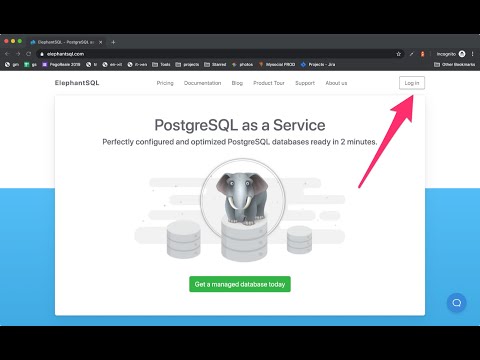Open the photos bookmark
This screenshot has height=360, width=480.
[242, 64]
